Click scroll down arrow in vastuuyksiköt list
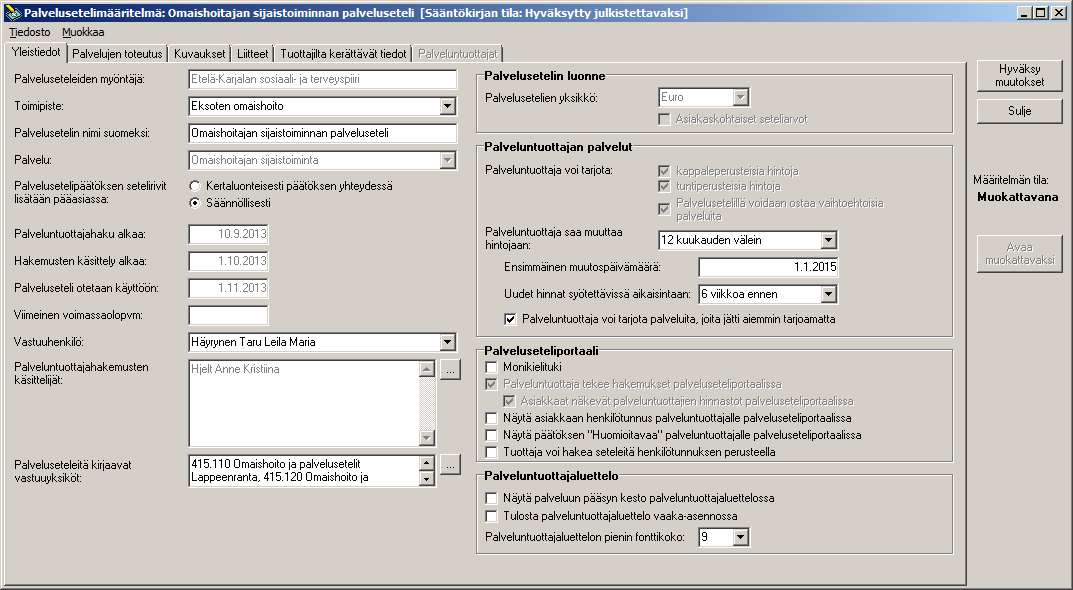The height and width of the screenshot is (590, 1073). [427, 478]
